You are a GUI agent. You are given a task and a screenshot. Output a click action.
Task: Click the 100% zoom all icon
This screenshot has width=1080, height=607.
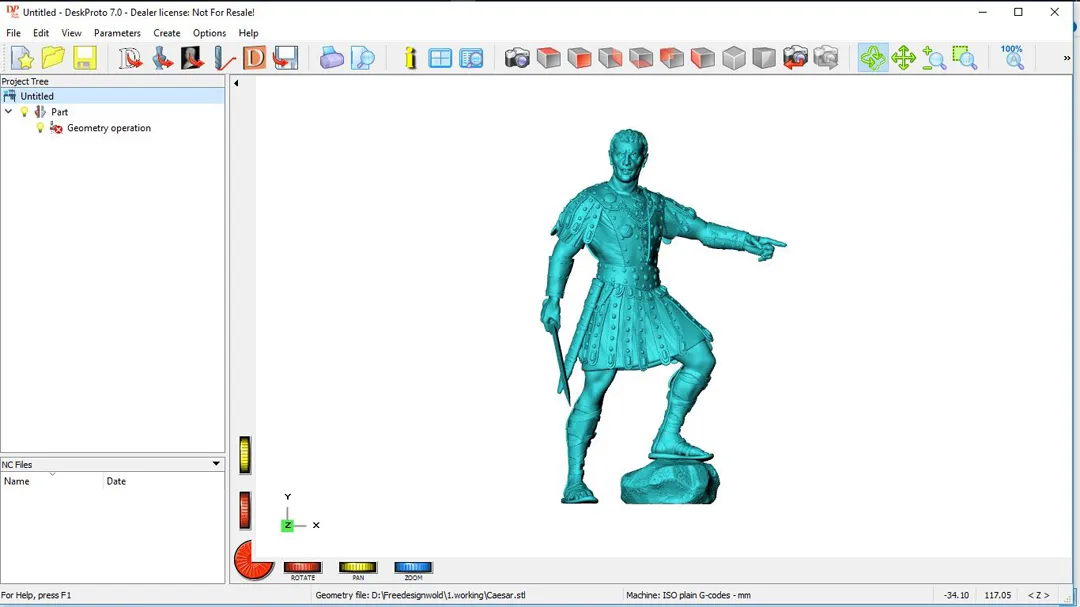point(1012,58)
